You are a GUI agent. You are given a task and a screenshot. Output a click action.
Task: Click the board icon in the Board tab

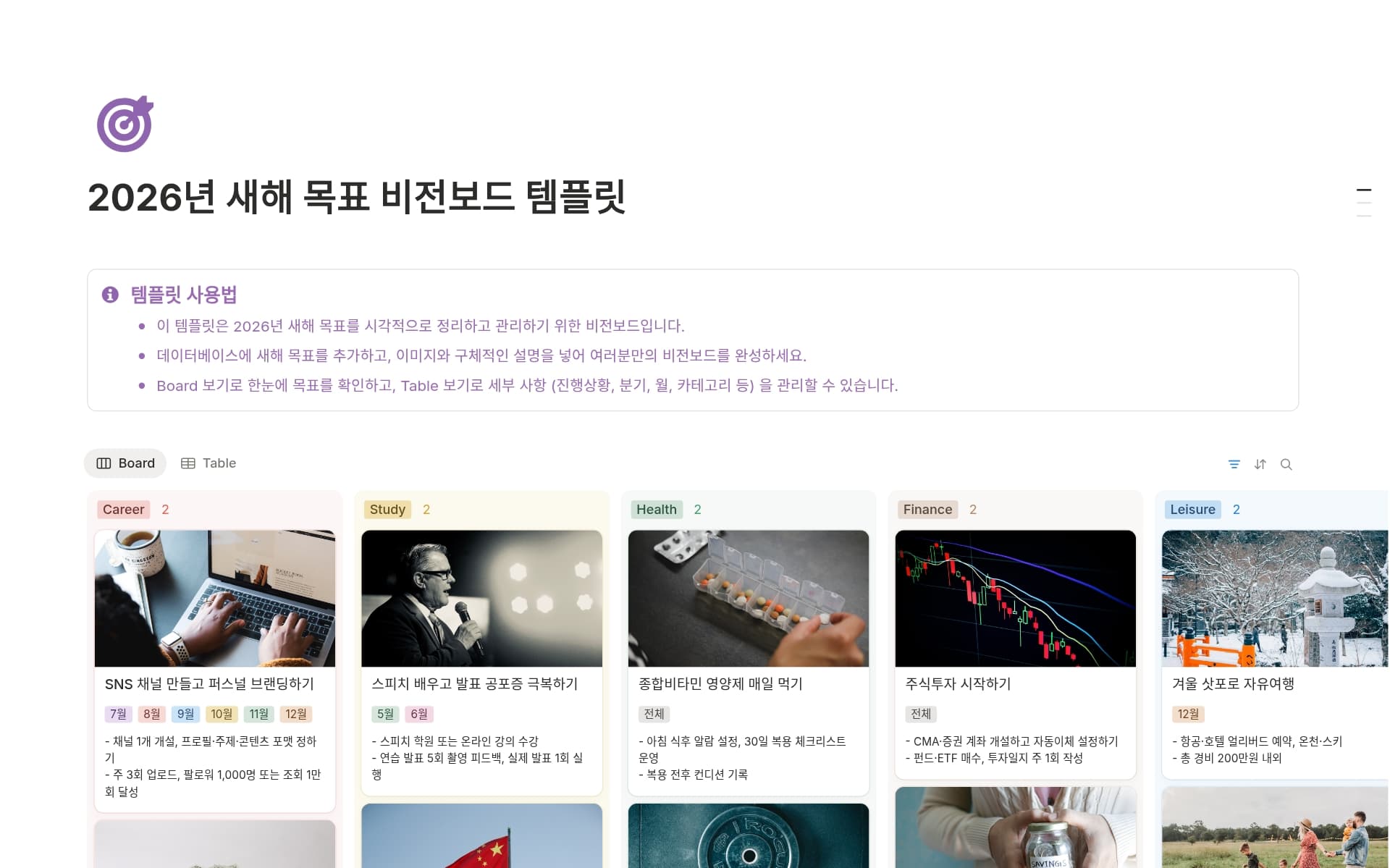104,463
